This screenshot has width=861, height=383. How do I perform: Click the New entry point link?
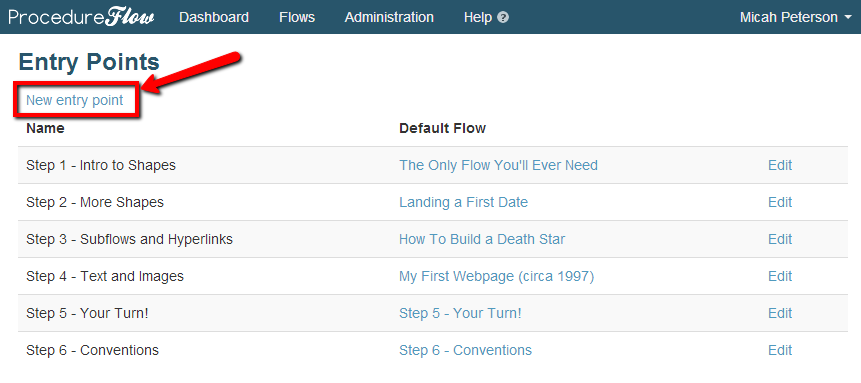[75, 101]
